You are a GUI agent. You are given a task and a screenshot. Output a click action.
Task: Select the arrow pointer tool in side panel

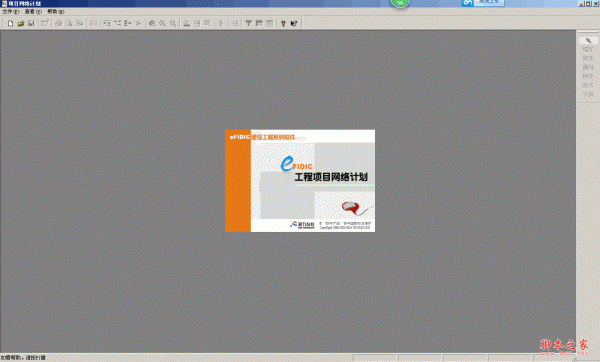[x=588, y=40]
